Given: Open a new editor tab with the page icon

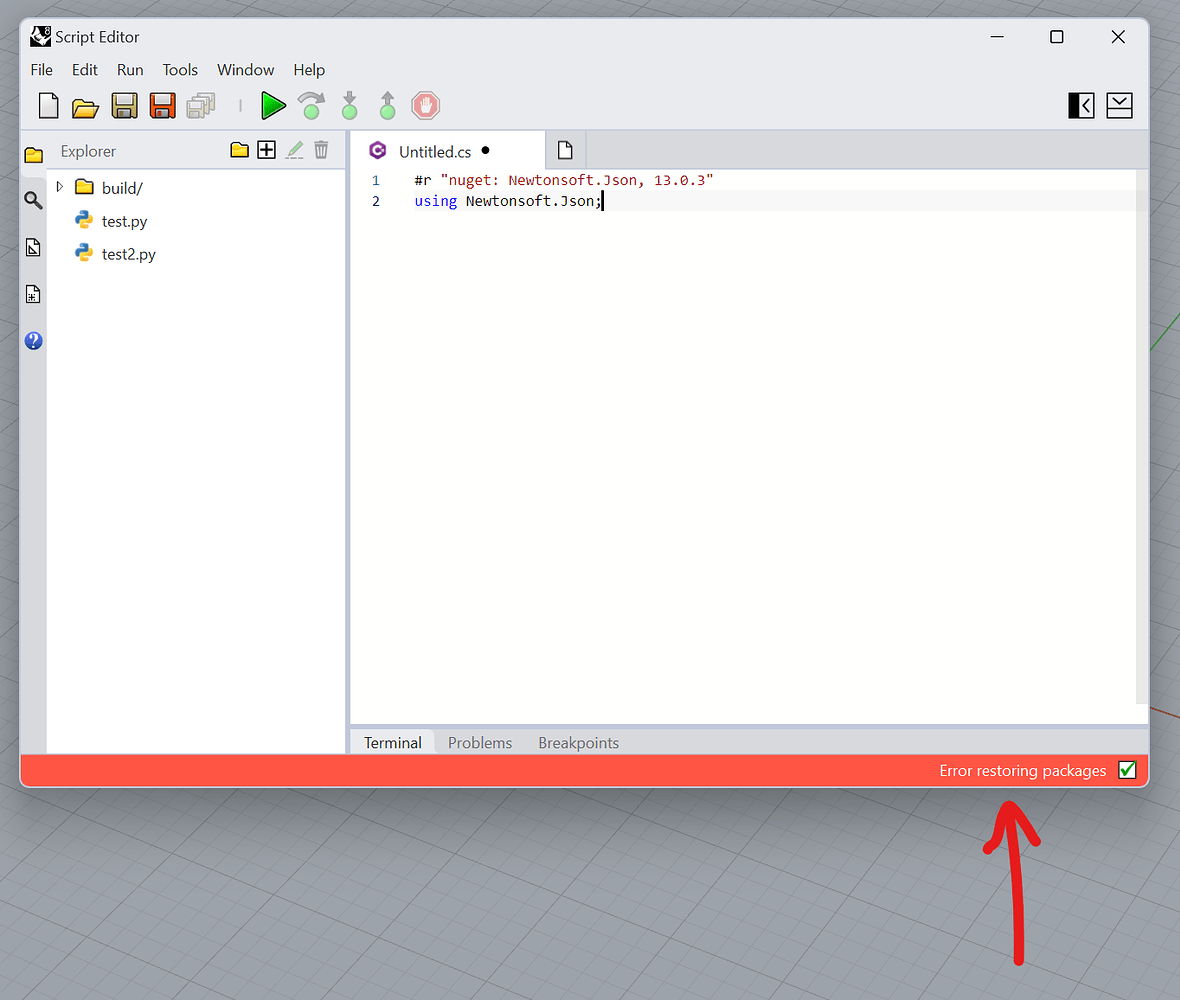Looking at the screenshot, I should pyautogui.click(x=565, y=148).
